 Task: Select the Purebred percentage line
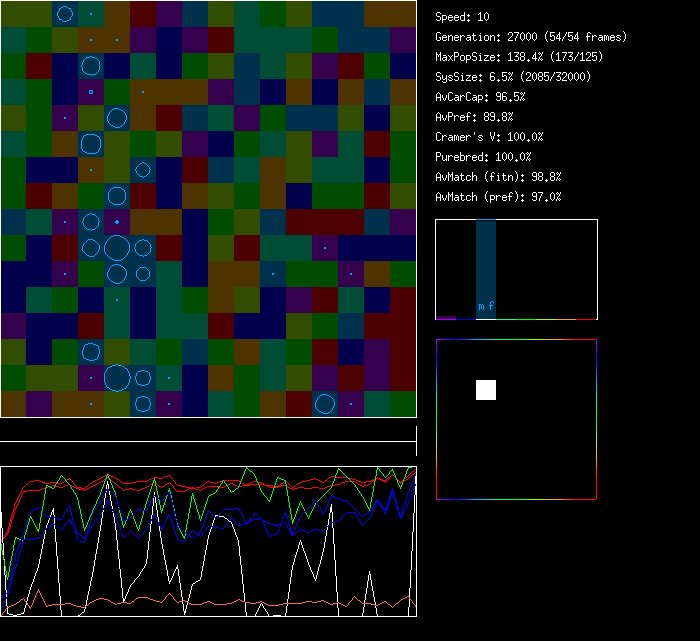(x=483, y=157)
